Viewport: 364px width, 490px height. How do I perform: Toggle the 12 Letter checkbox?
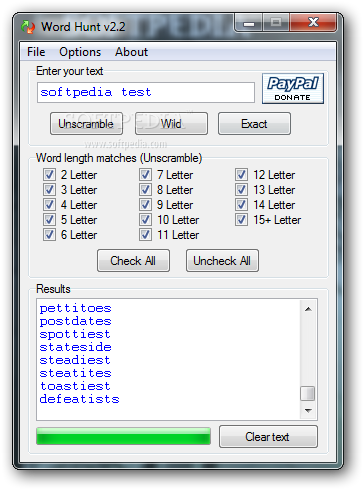point(241,175)
